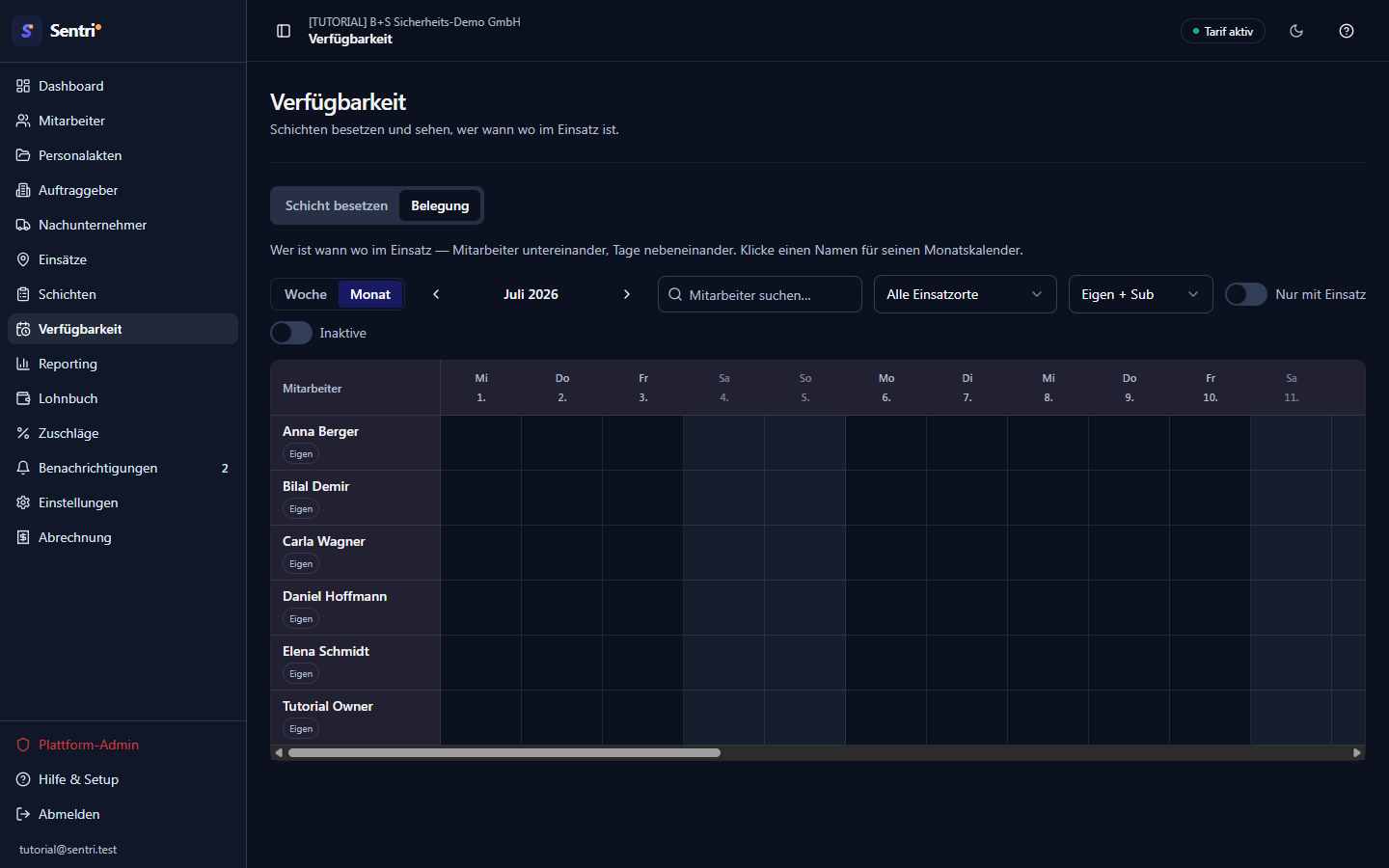Click the Mi 8. column header
Viewport: 1389px width, 868px height.
pyautogui.click(x=1049, y=388)
